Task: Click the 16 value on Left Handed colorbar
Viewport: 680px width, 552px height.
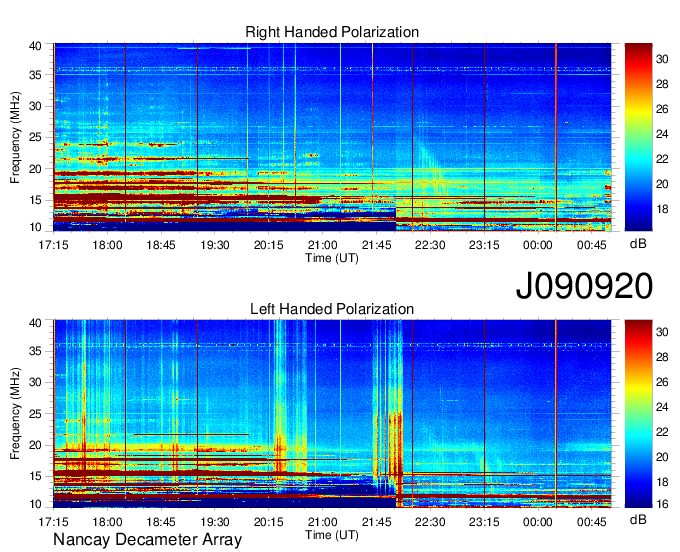Action: point(662,504)
